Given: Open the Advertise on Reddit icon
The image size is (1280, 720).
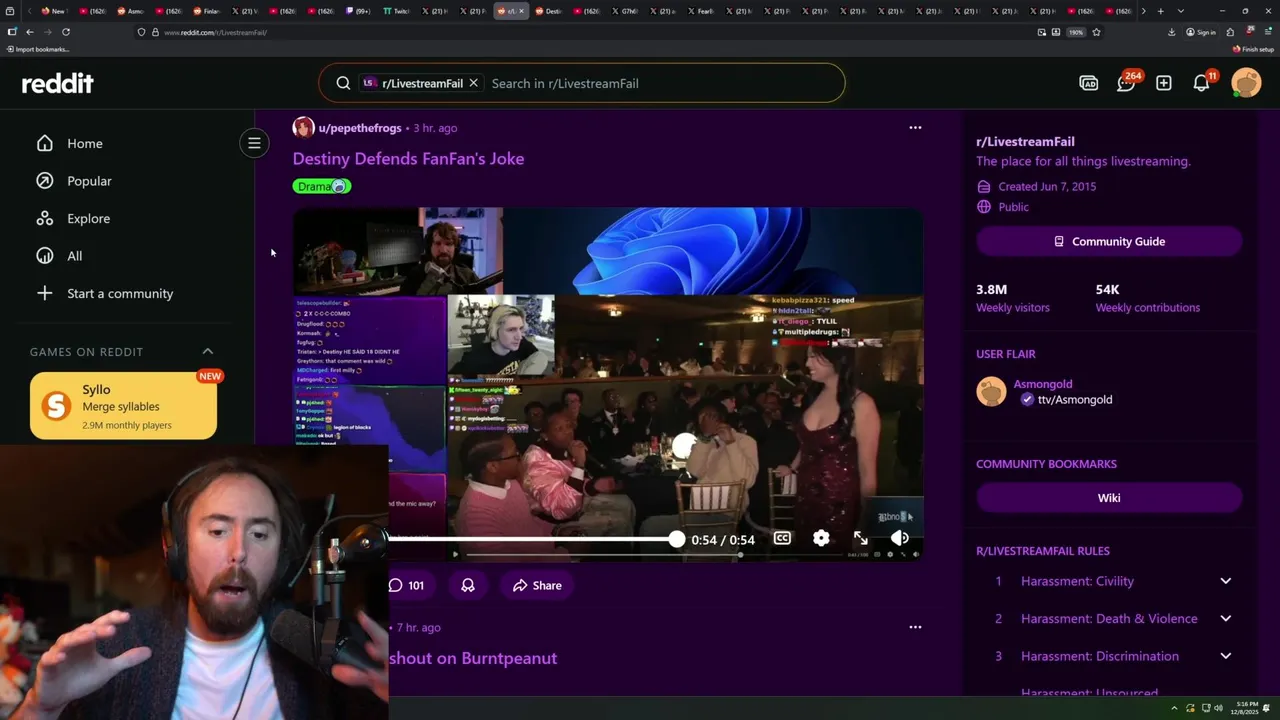Looking at the screenshot, I should point(1089,83).
